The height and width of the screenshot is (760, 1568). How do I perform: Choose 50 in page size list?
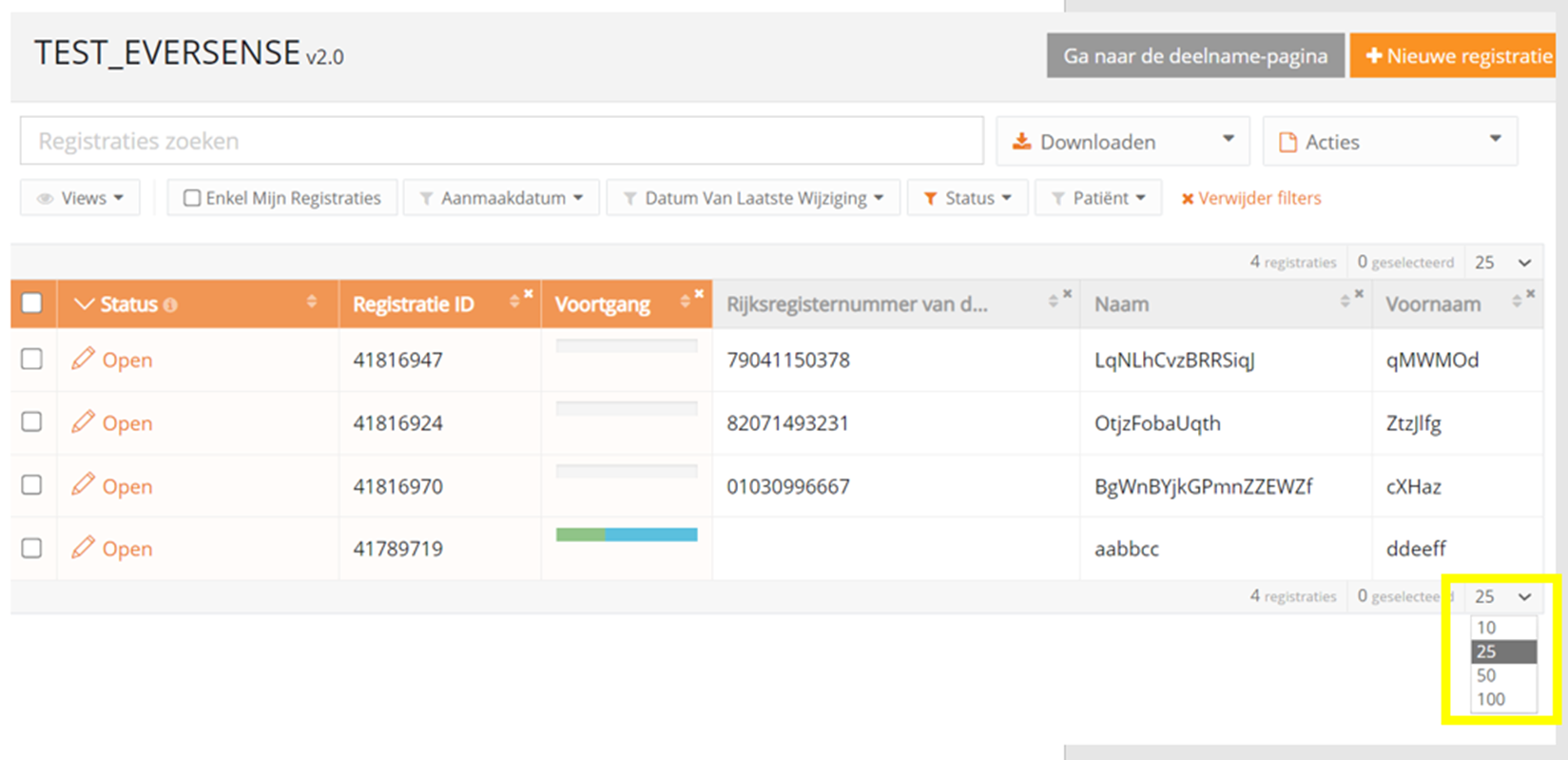tap(1487, 675)
